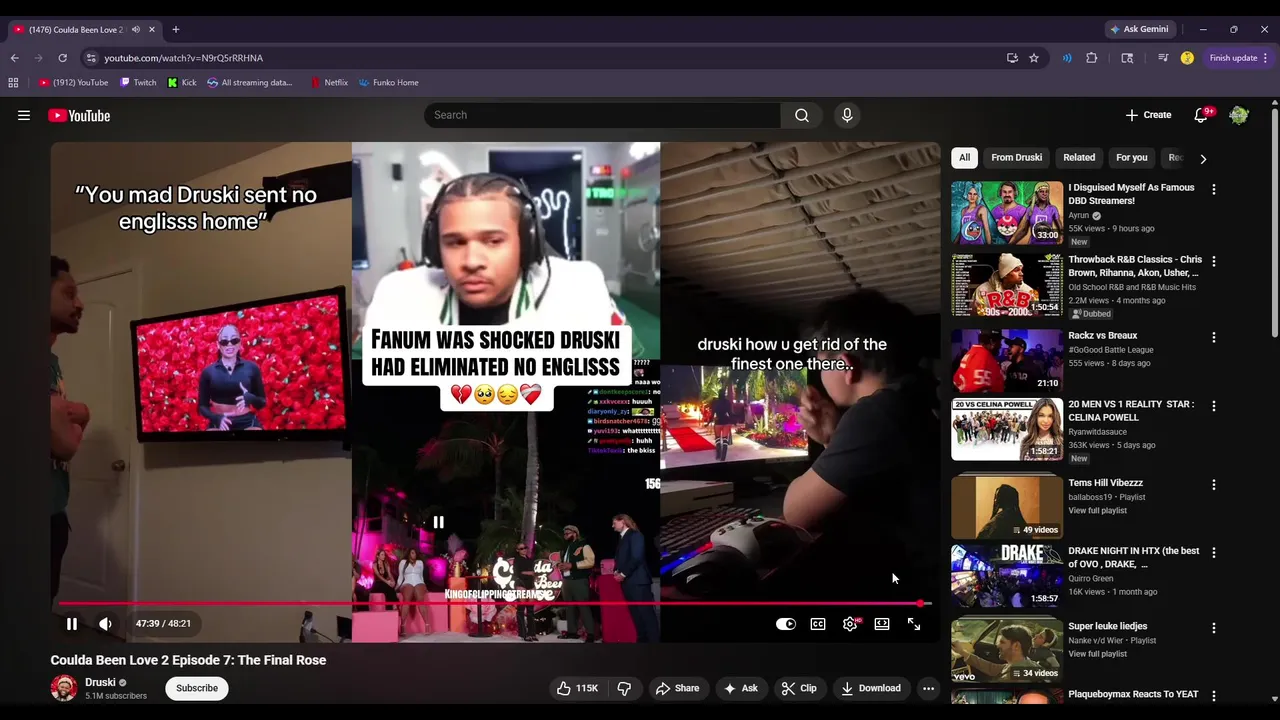Bookmark this page with star icon
Viewport: 1280px width, 720px height.
click(x=1034, y=58)
